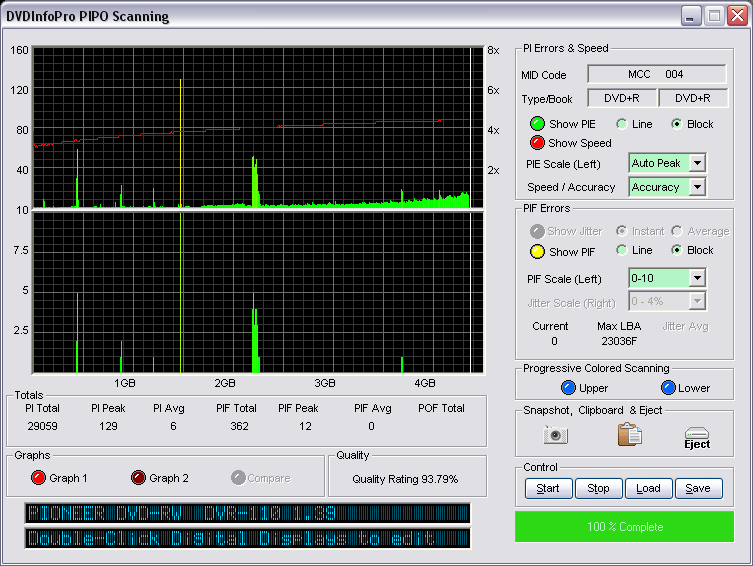753x566 pixels.
Task: Click the Lower progressive color swatch
Action: 668,388
